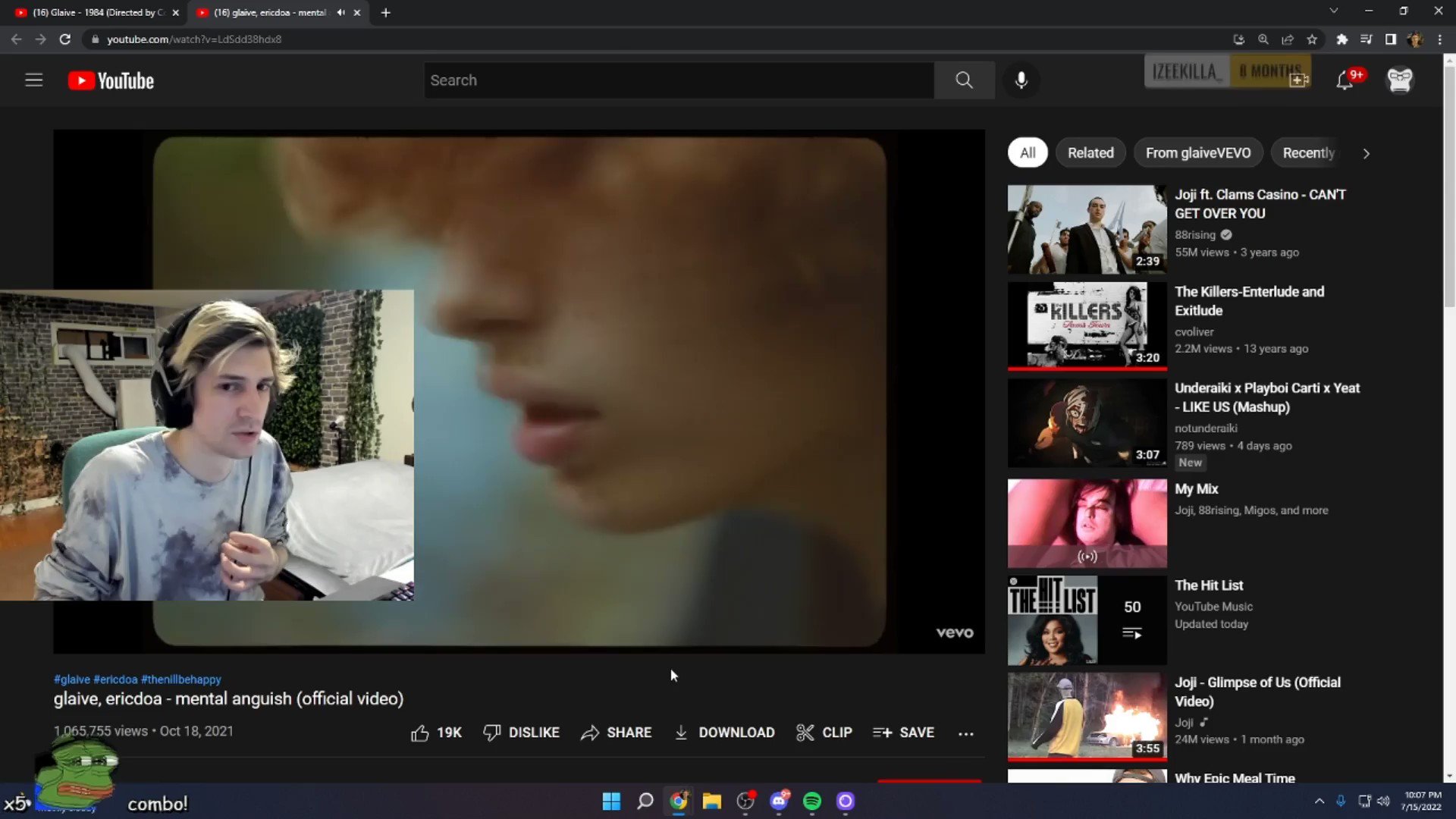Open the notifications bell
Screen dimensions: 1456x819
point(1345,80)
